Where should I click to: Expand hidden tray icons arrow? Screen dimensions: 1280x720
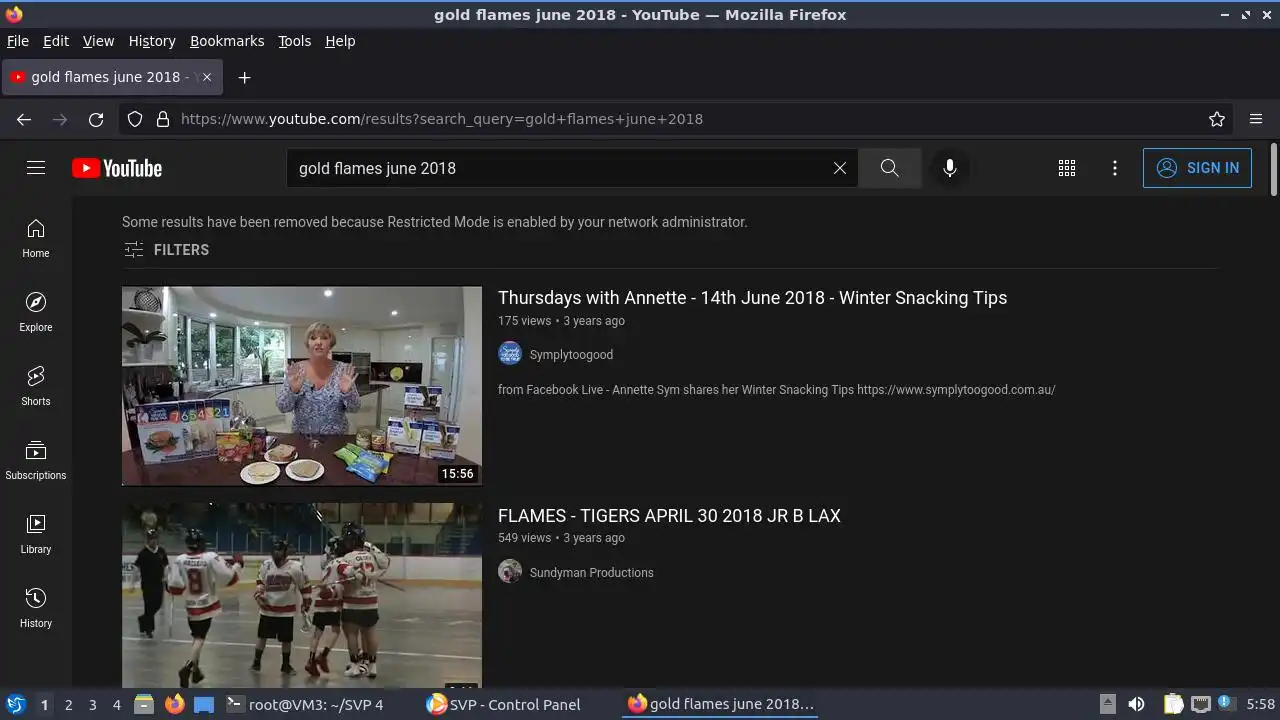pos(1107,705)
